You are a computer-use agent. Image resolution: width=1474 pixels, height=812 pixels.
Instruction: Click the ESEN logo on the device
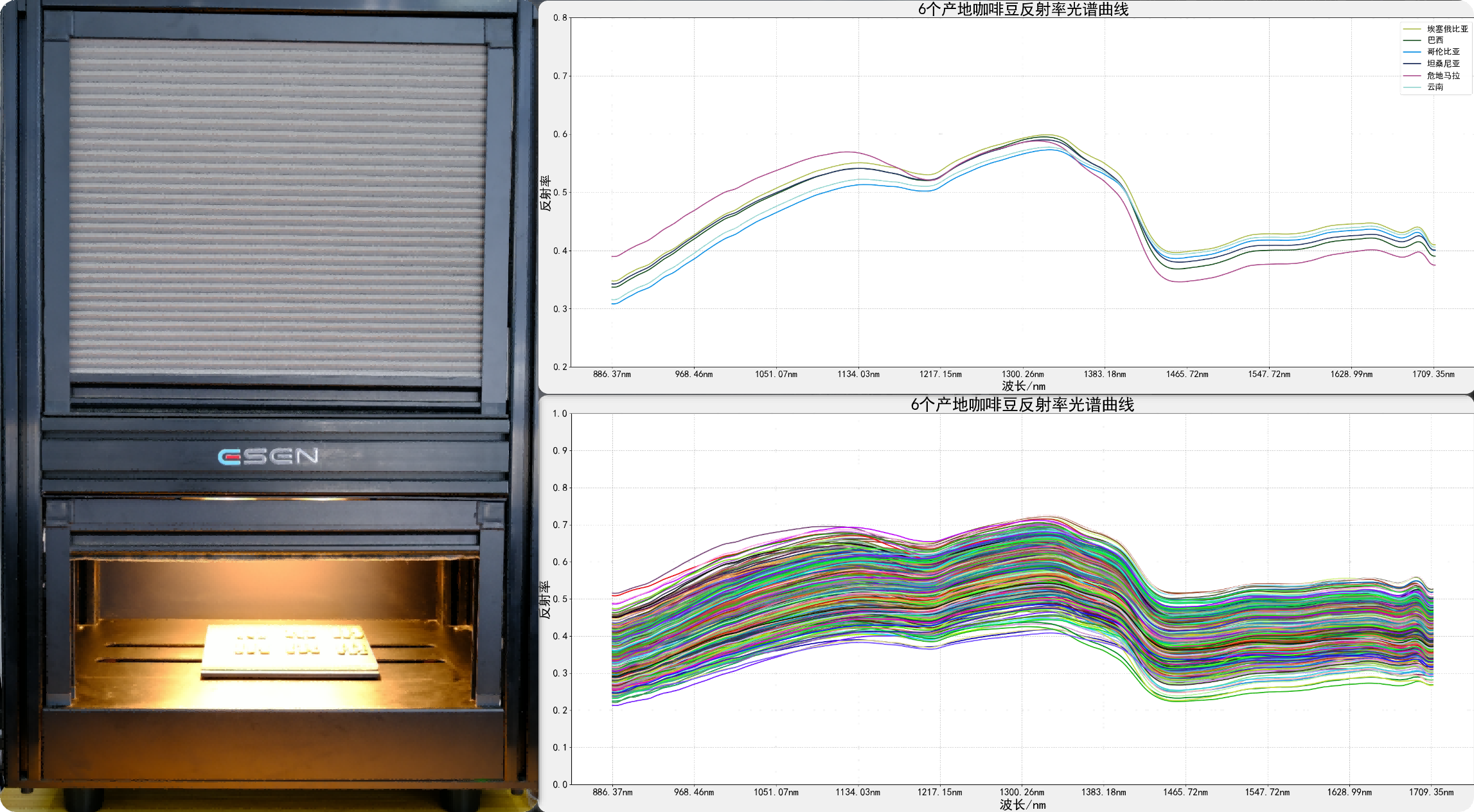pyautogui.click(x=268, y=456)
